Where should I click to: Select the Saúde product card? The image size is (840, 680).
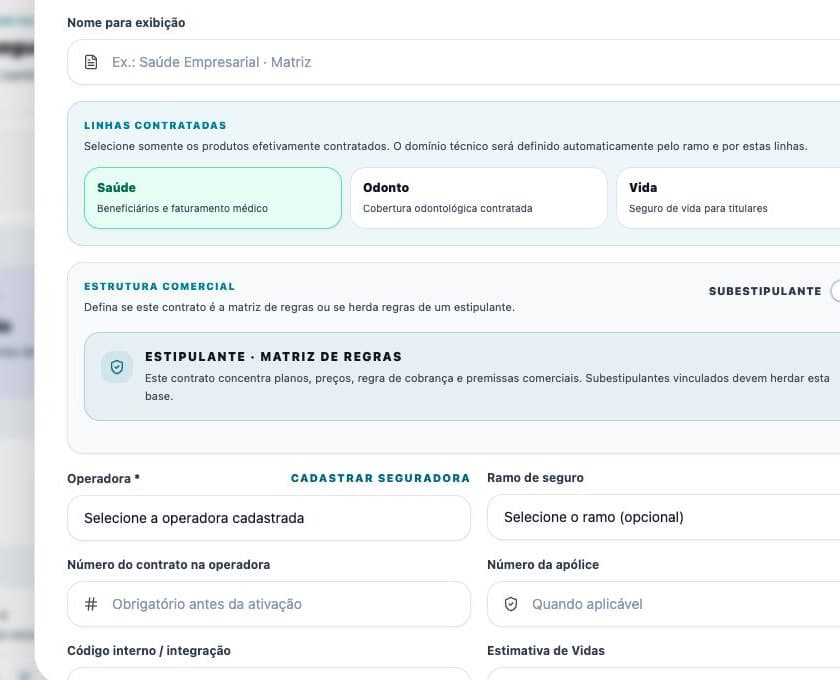(x=213, y=198)
